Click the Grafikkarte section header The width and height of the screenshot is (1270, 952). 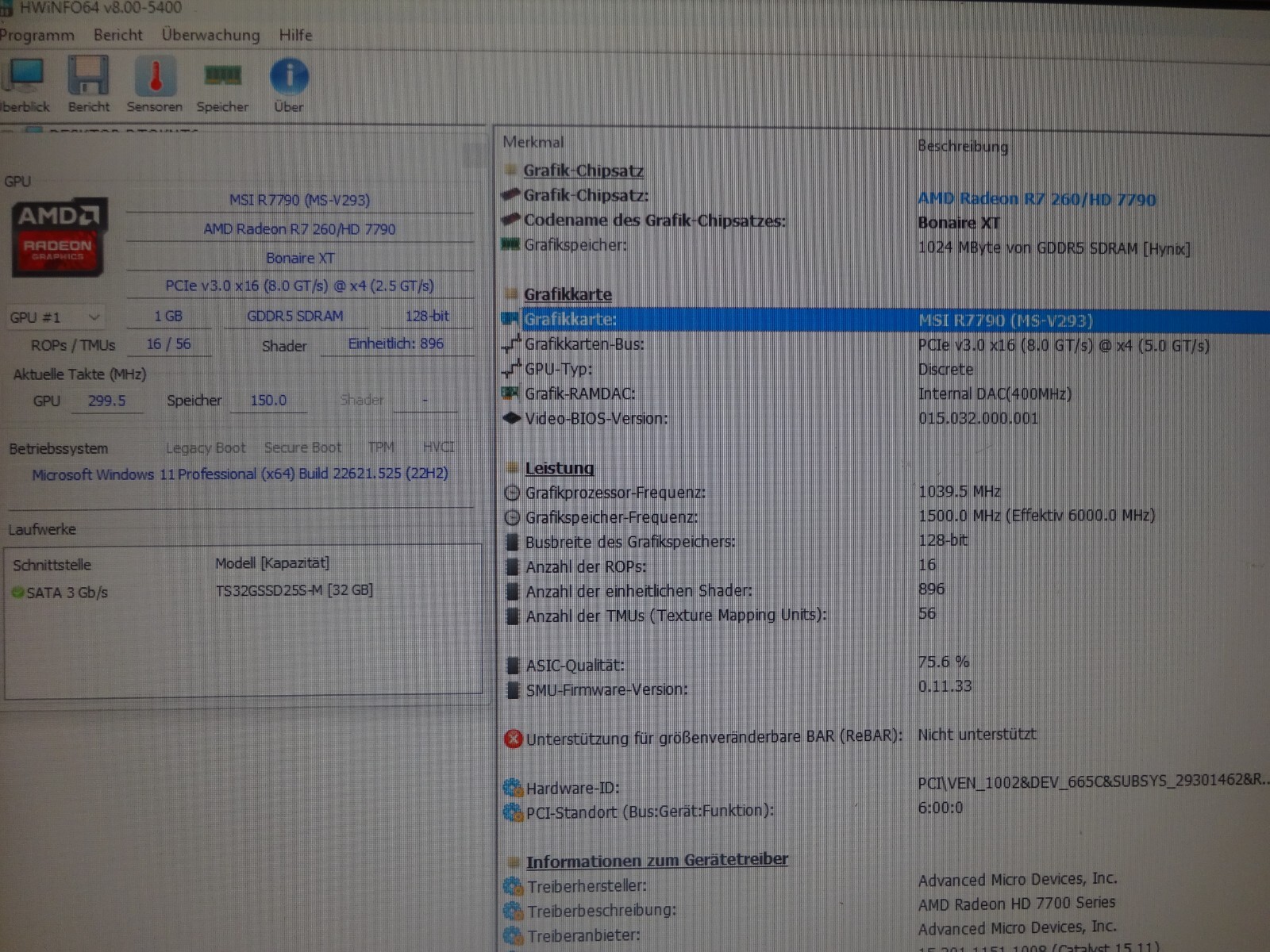click(568, 294)
